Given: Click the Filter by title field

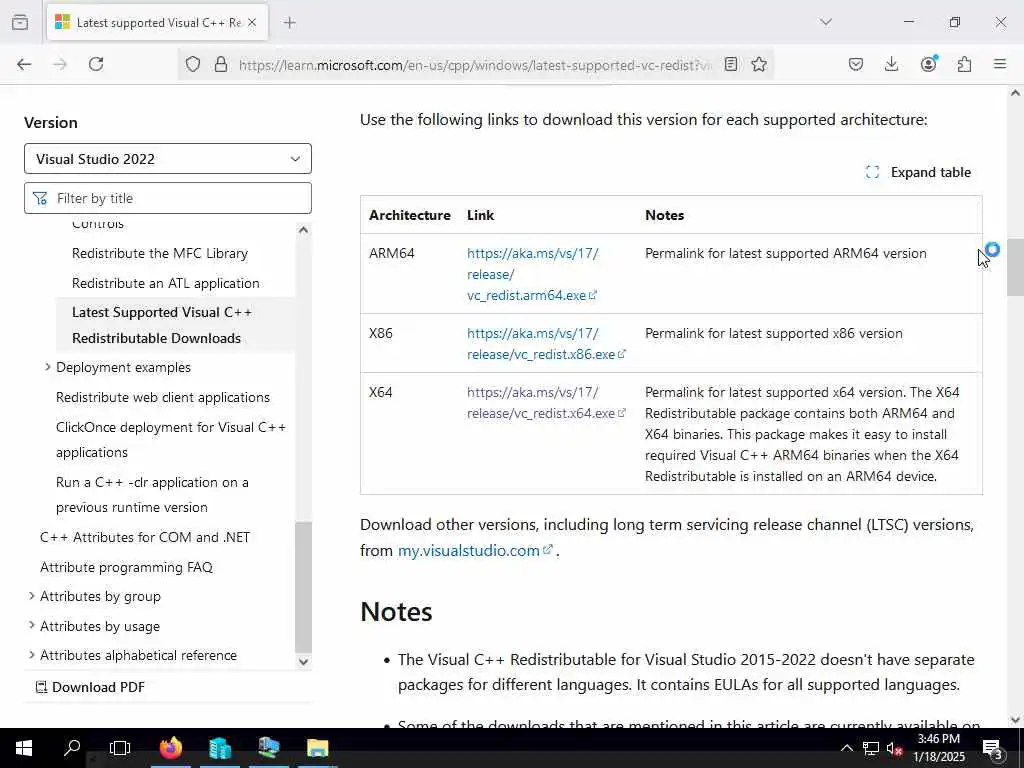Looking at the screenshot, I should [168, 198].
